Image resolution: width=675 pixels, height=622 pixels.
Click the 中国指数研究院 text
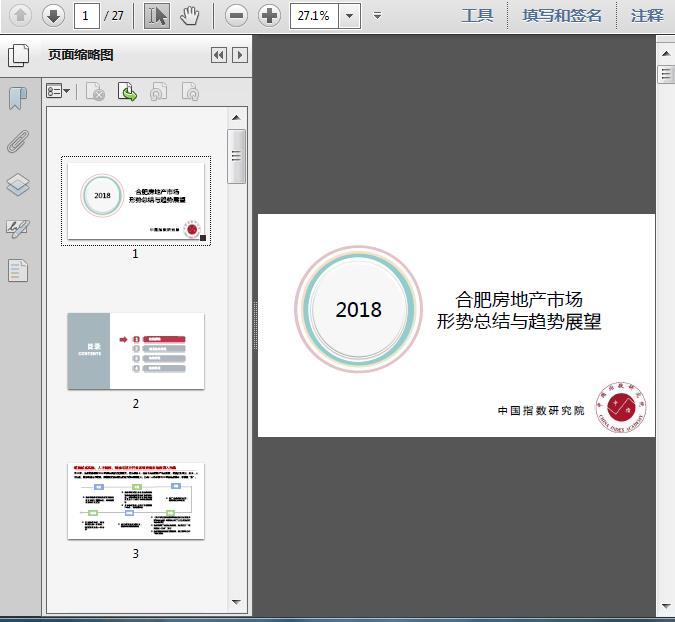click(541, 410)
